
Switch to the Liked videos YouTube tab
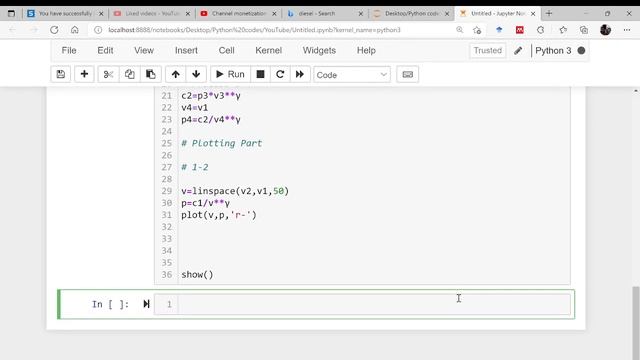coord(152,13)
